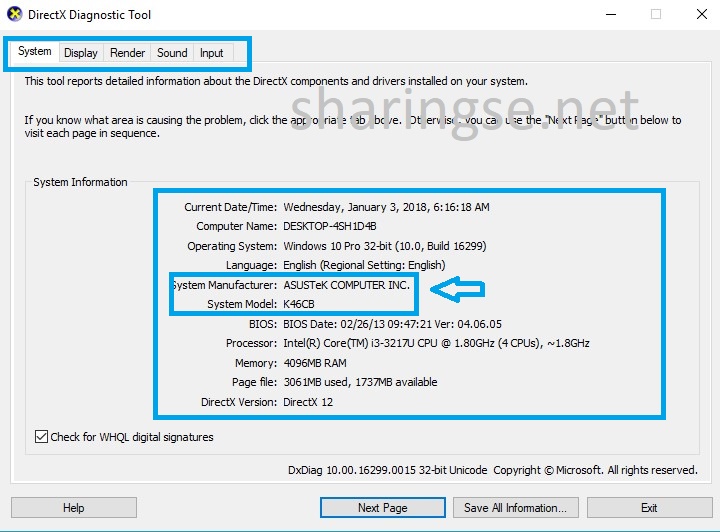
Task: Click the DxDiag 10.00.16299.0015 version text
Action: tap(388, 470)
